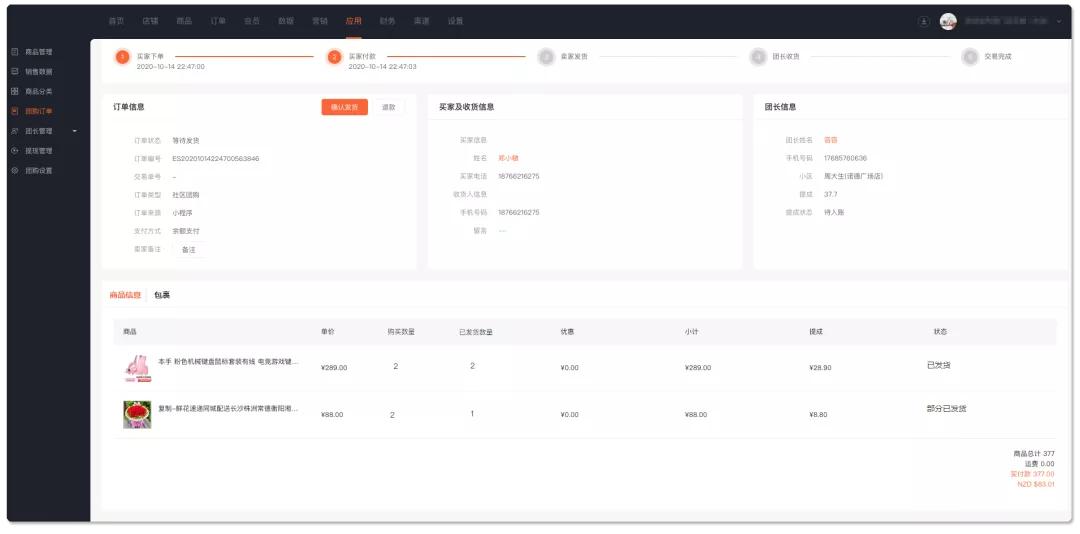Go to 提现管理 in sidebar

coord(39,150)
